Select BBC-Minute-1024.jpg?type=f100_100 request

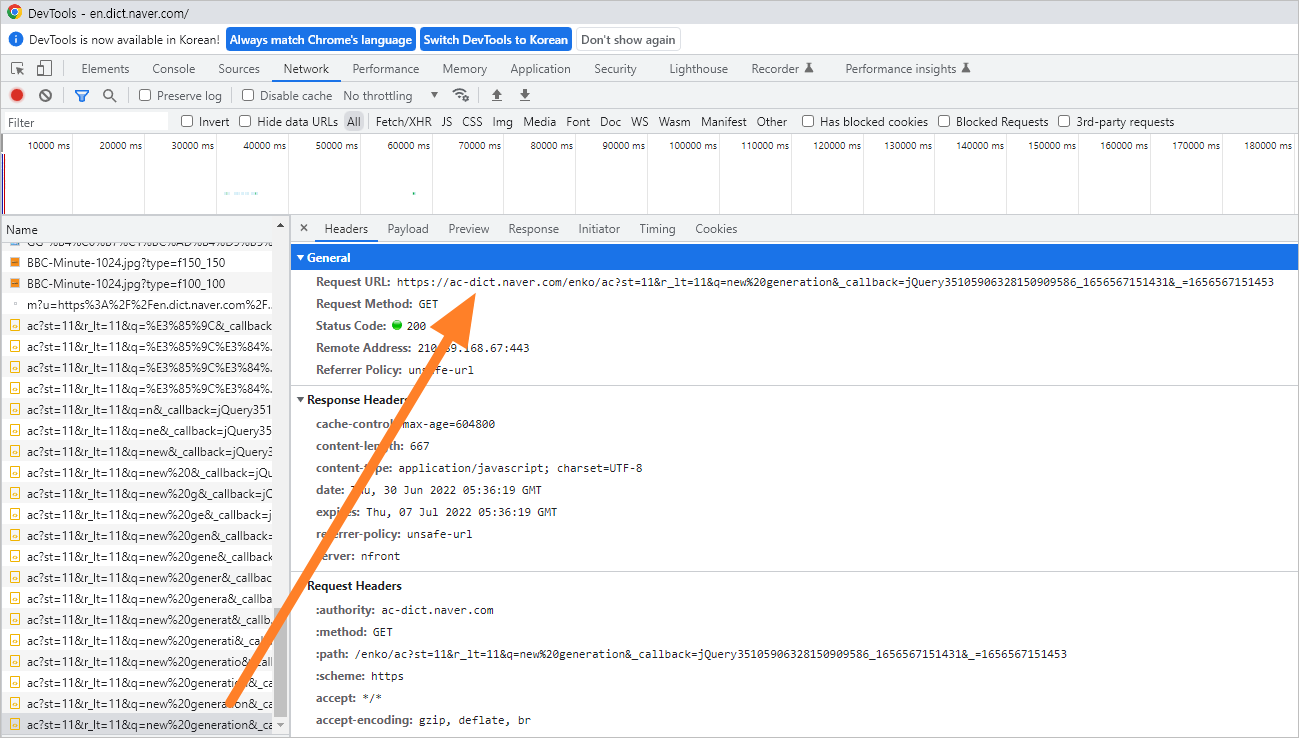138,283
